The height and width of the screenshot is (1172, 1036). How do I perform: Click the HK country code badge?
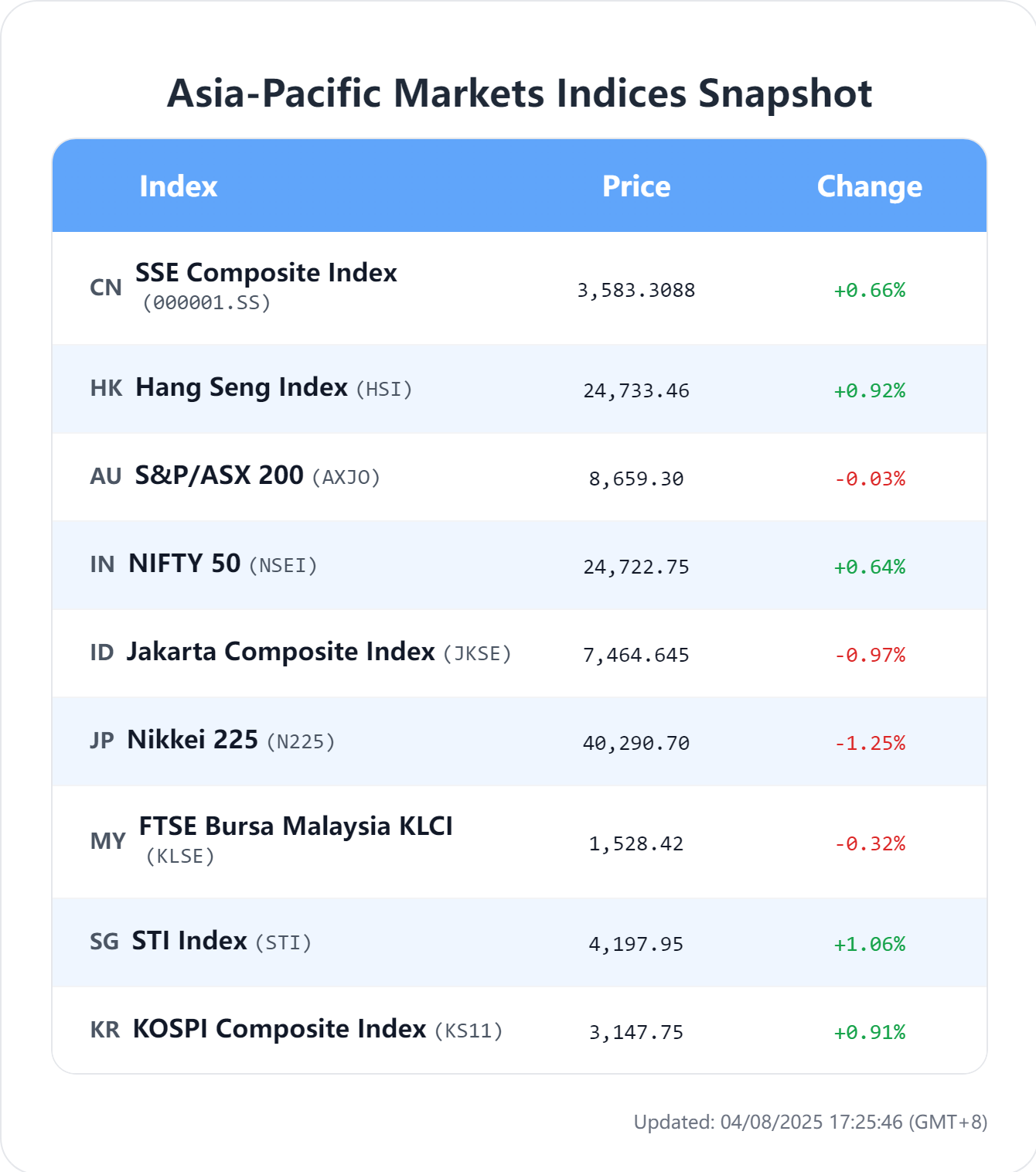[106, 388]
